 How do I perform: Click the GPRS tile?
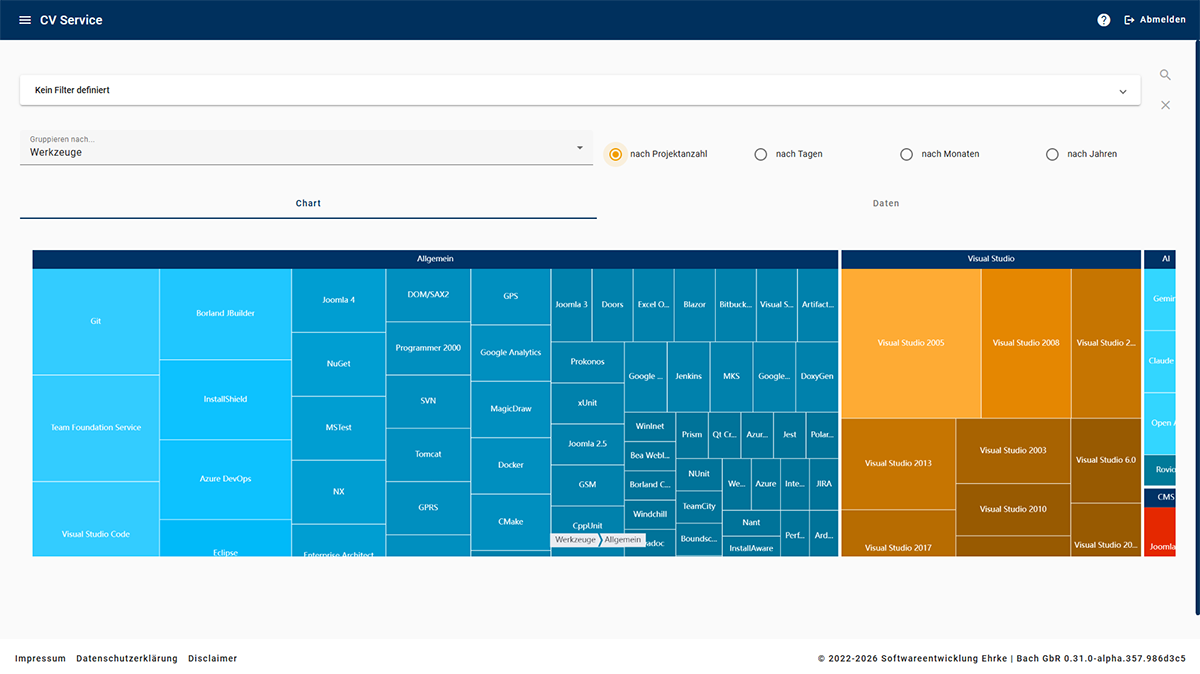coord(428,508)
